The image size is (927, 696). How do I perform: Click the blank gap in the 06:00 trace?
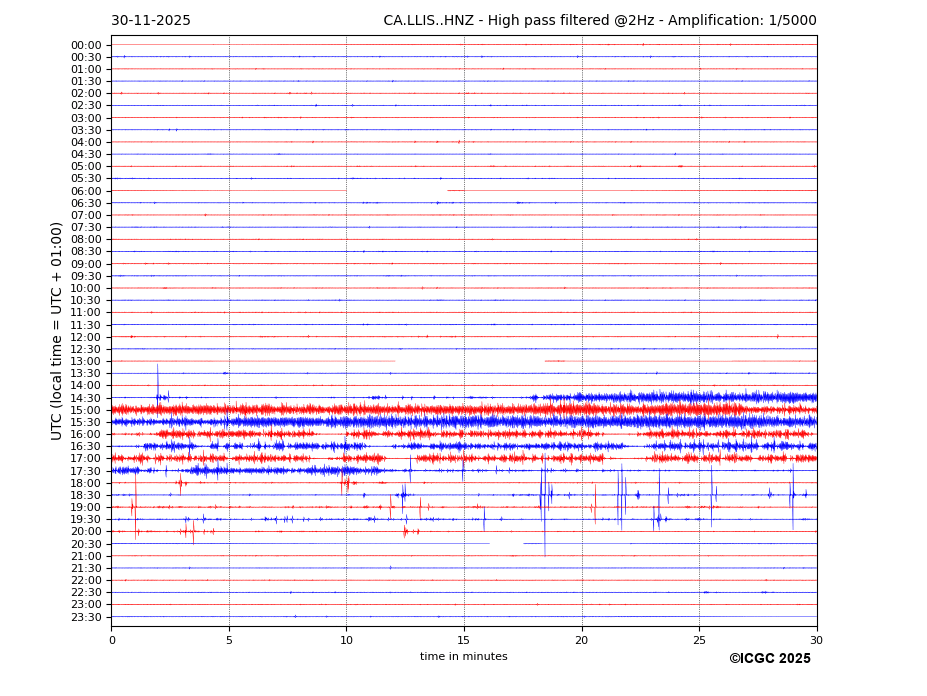396,190
